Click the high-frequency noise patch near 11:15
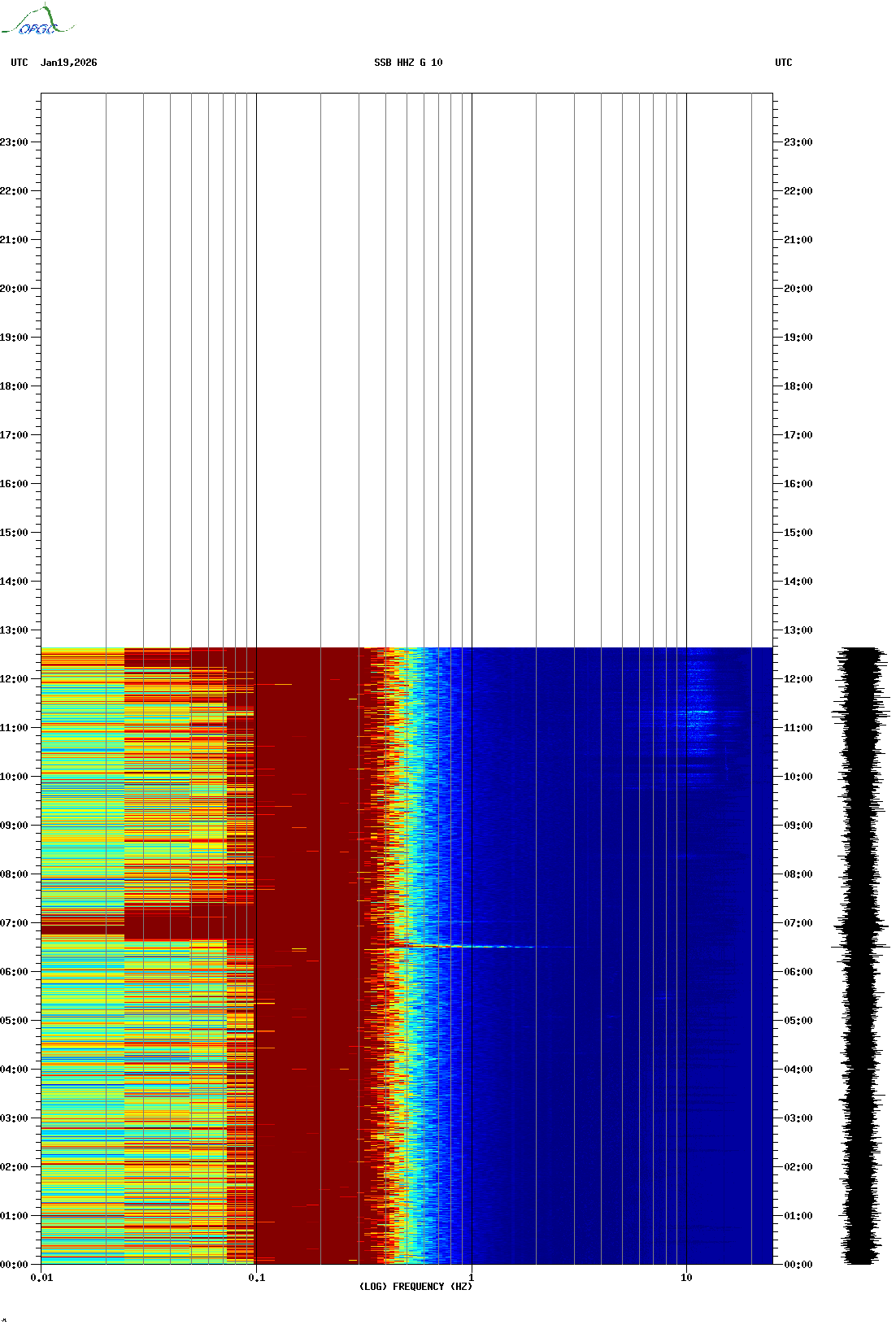Image resolution: width=896 pixels, height=1329 pixels. pos(700,713)
